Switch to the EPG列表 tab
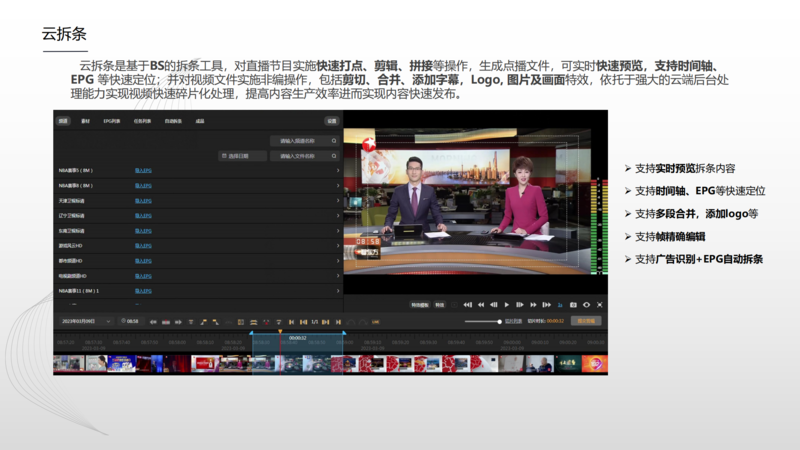This screenshot has width=800, height=450. (111, 120)
